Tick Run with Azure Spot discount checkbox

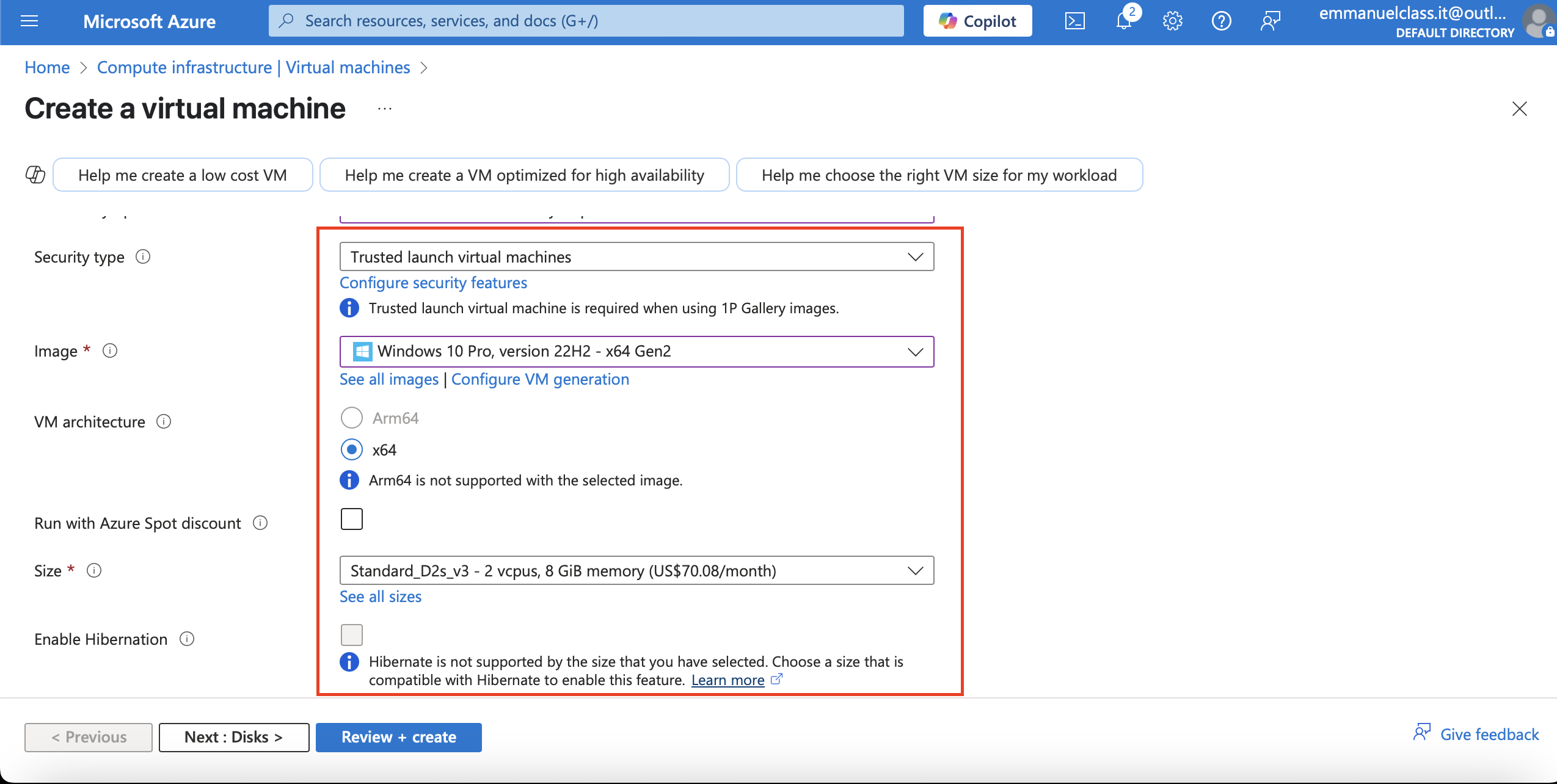coord(351,519)
